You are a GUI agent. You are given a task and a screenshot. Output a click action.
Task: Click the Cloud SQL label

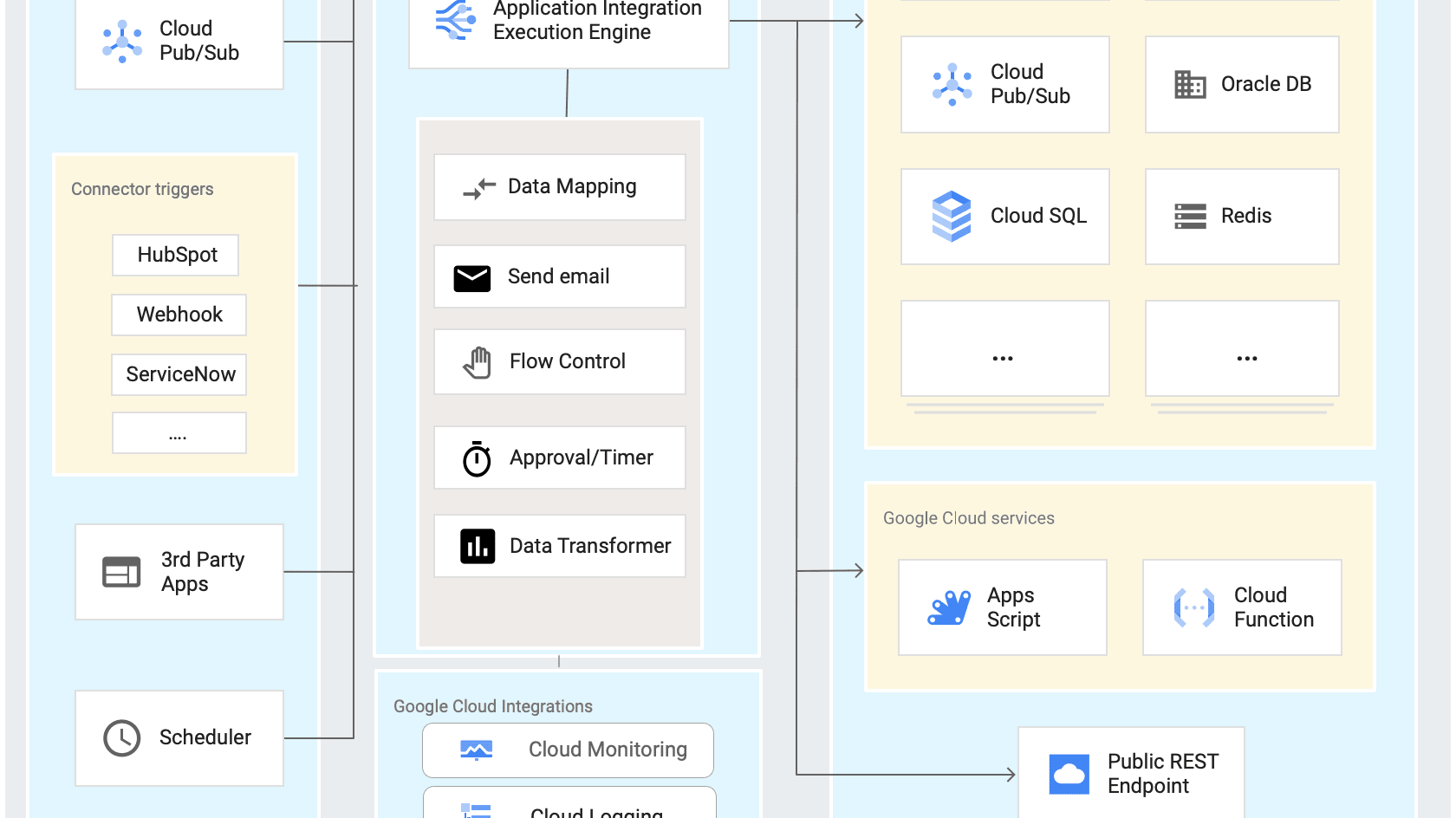[1038, 216]
